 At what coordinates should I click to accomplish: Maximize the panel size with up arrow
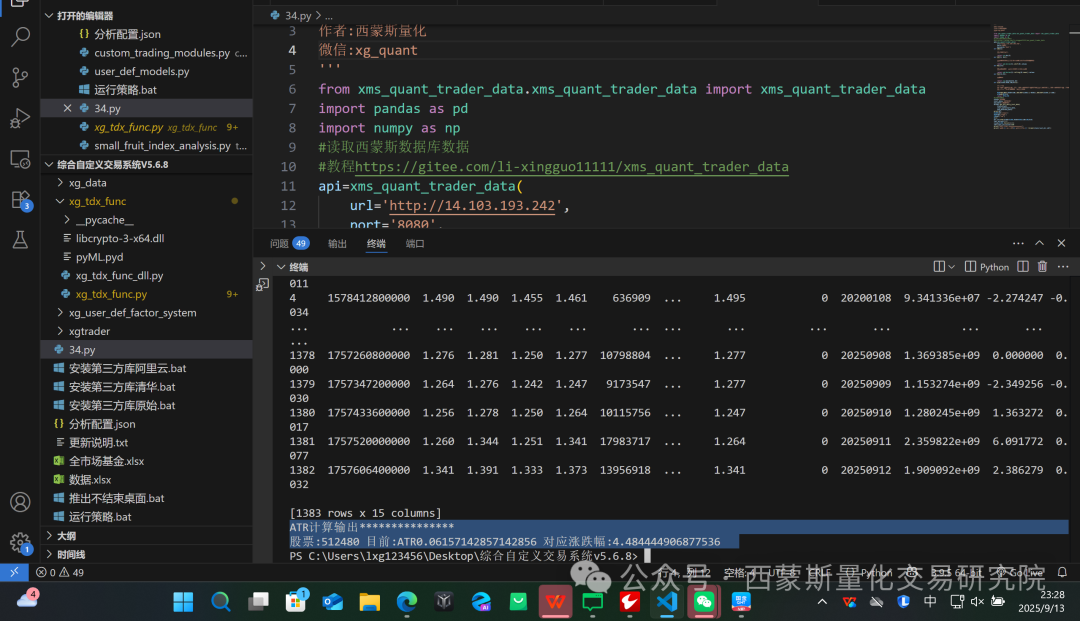tap(1039, 243)
